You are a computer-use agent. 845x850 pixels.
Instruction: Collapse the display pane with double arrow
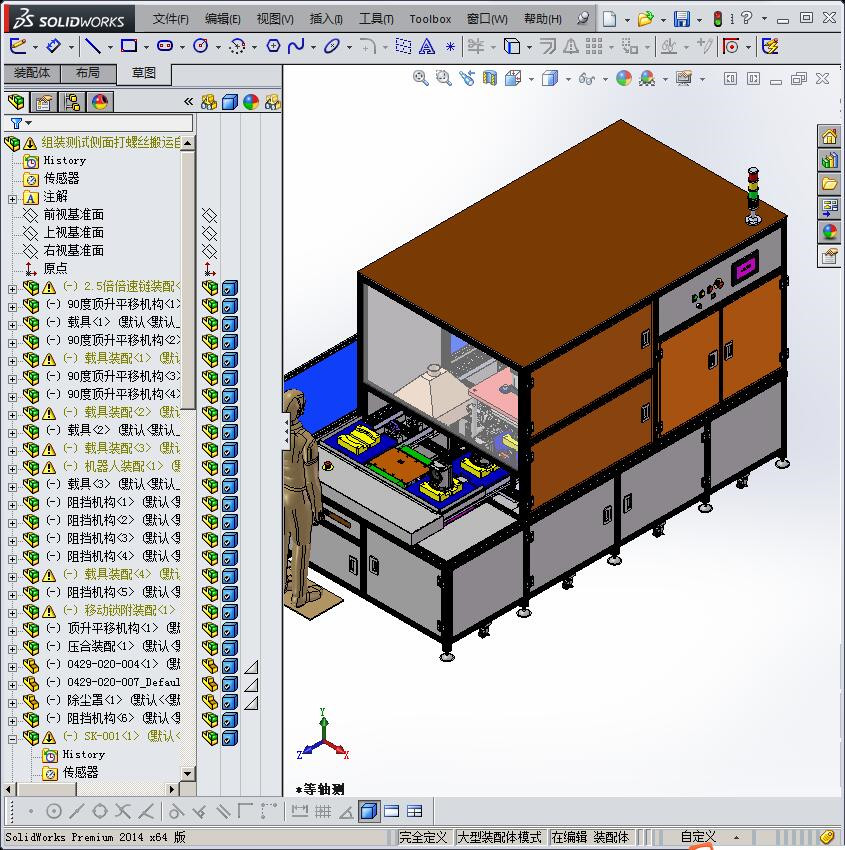point(188,101)
